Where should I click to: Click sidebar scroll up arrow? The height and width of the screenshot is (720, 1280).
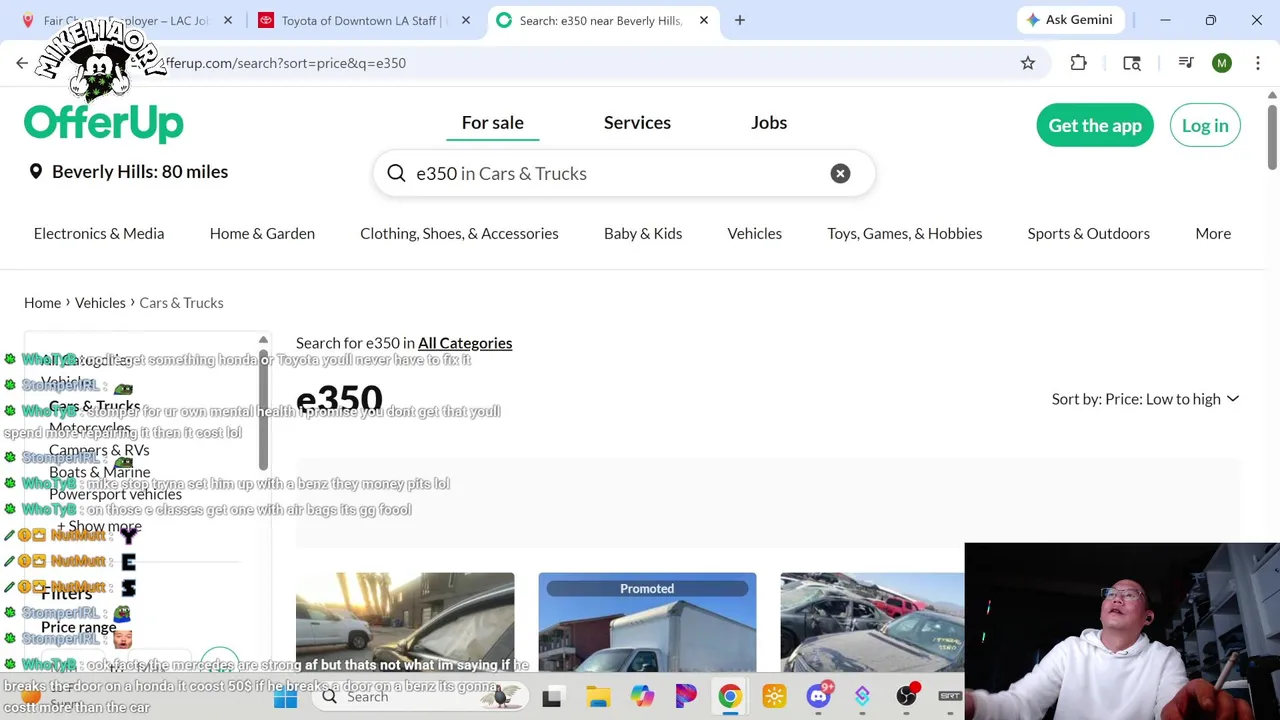(x=263, y=341)
